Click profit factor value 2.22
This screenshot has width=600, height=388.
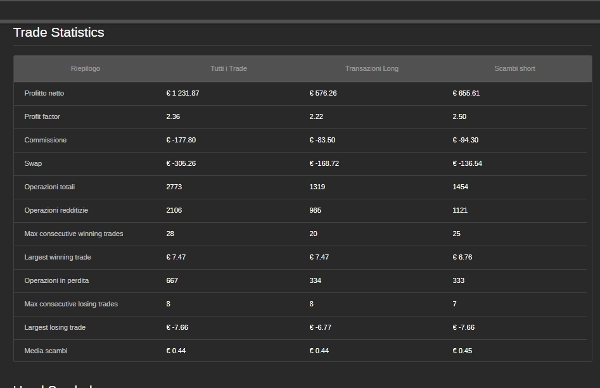pyautogui.click(x=316, y=117)
